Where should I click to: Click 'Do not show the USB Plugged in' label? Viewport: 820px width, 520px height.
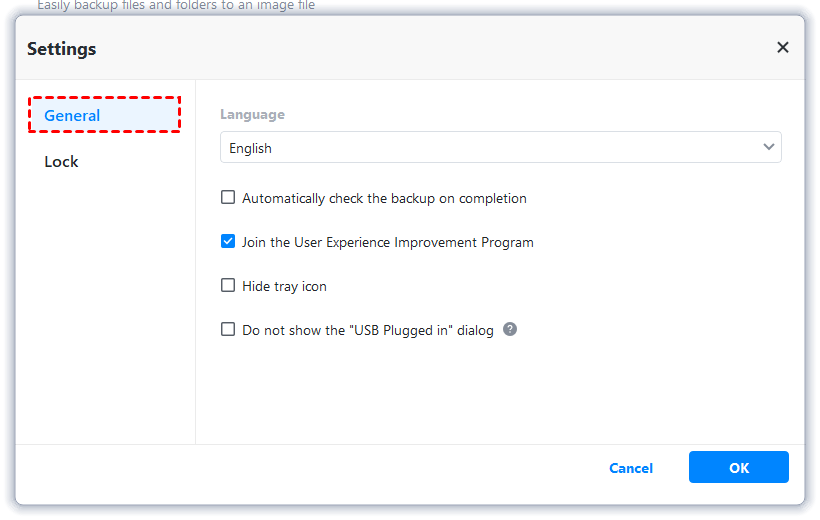(368, 330)
